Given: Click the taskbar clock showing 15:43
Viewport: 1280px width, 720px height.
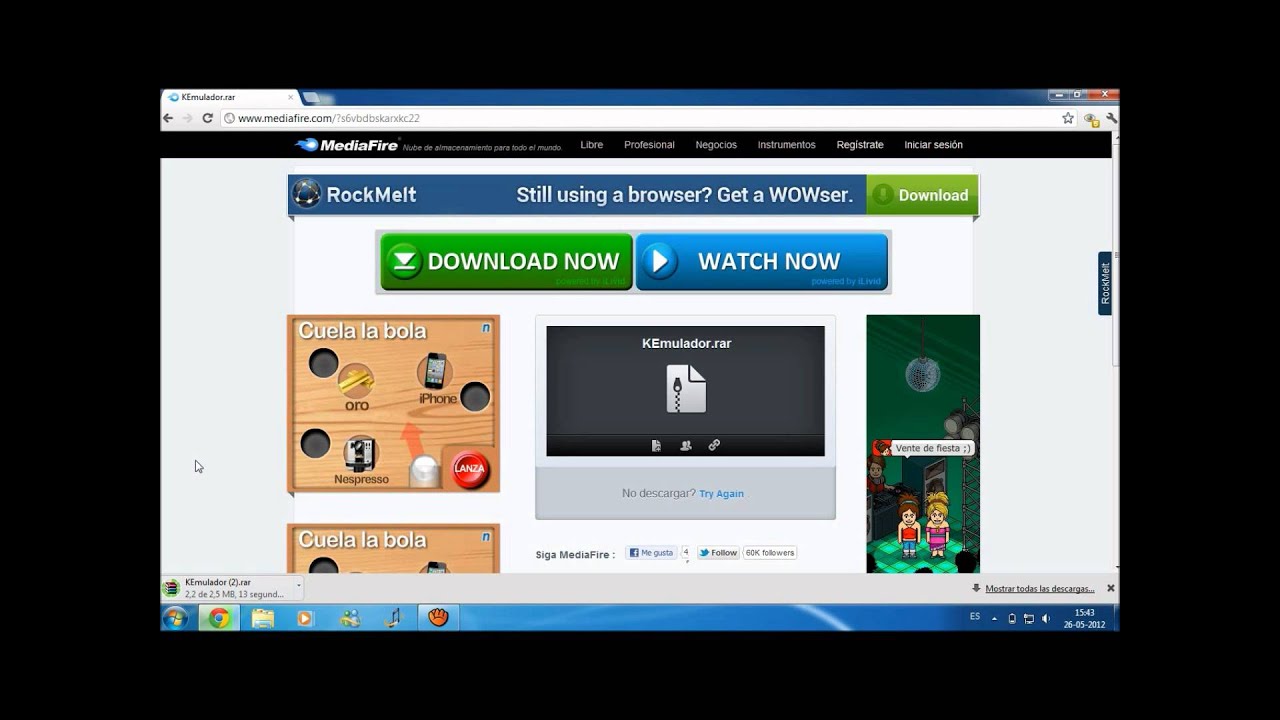Looking at the screenshot, I should click(1085, 618).
